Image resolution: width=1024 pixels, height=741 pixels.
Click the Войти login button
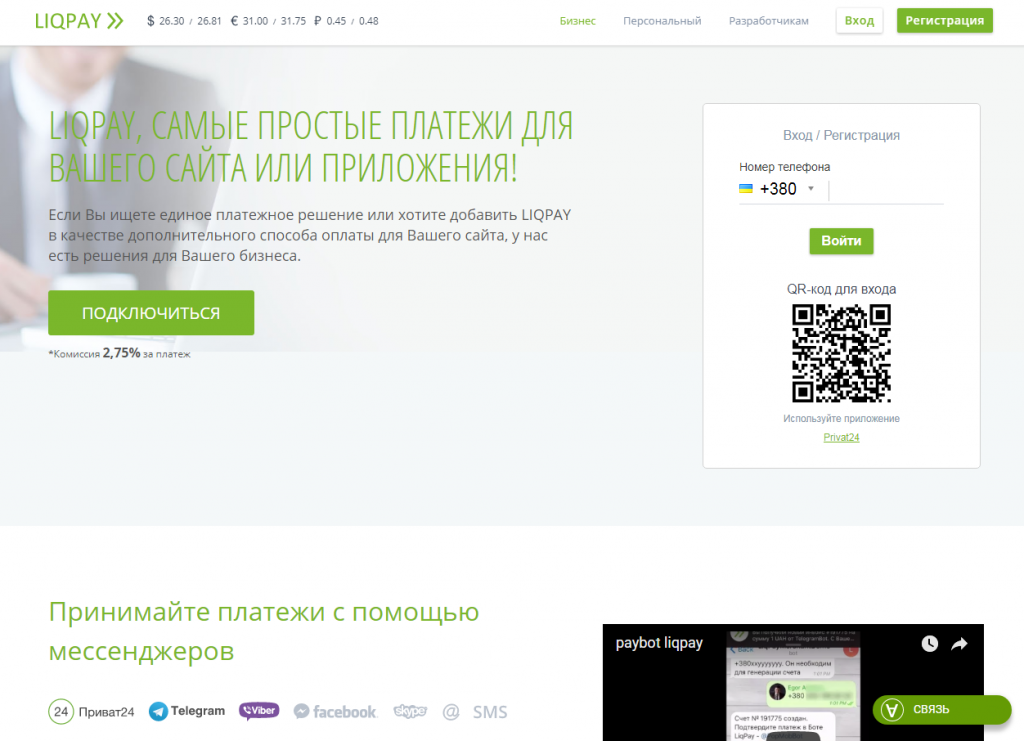(841, 241)
